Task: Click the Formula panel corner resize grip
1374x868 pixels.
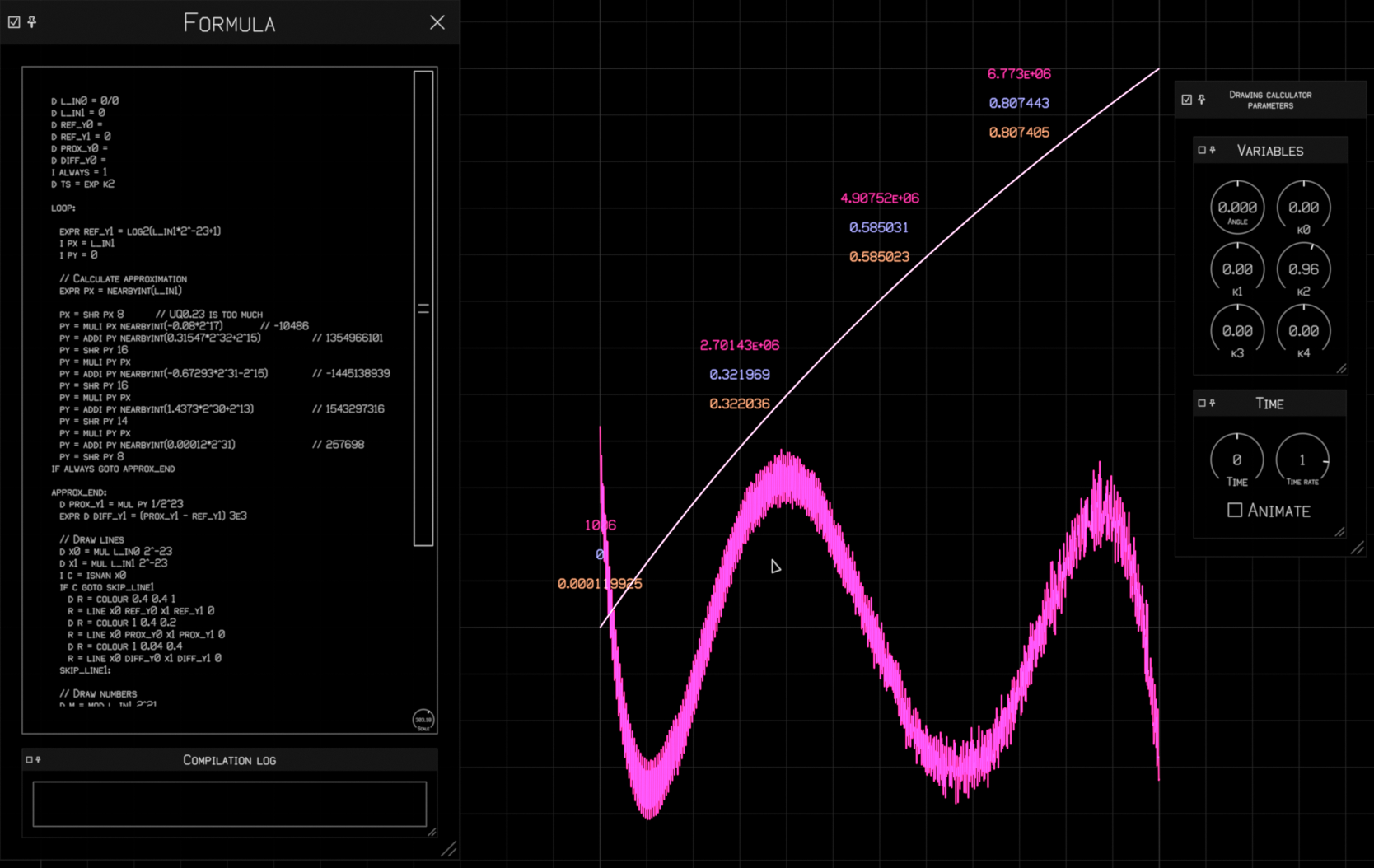Action: tap(449, 849)
